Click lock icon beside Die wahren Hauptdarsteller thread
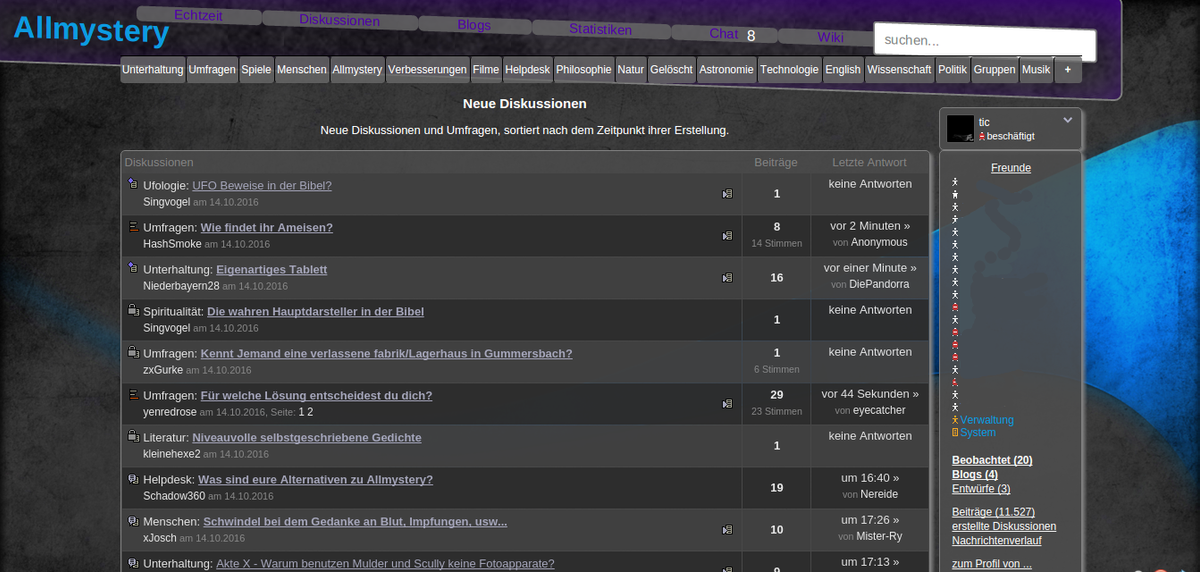This screenshot has width=1200, height=572. 133,310
